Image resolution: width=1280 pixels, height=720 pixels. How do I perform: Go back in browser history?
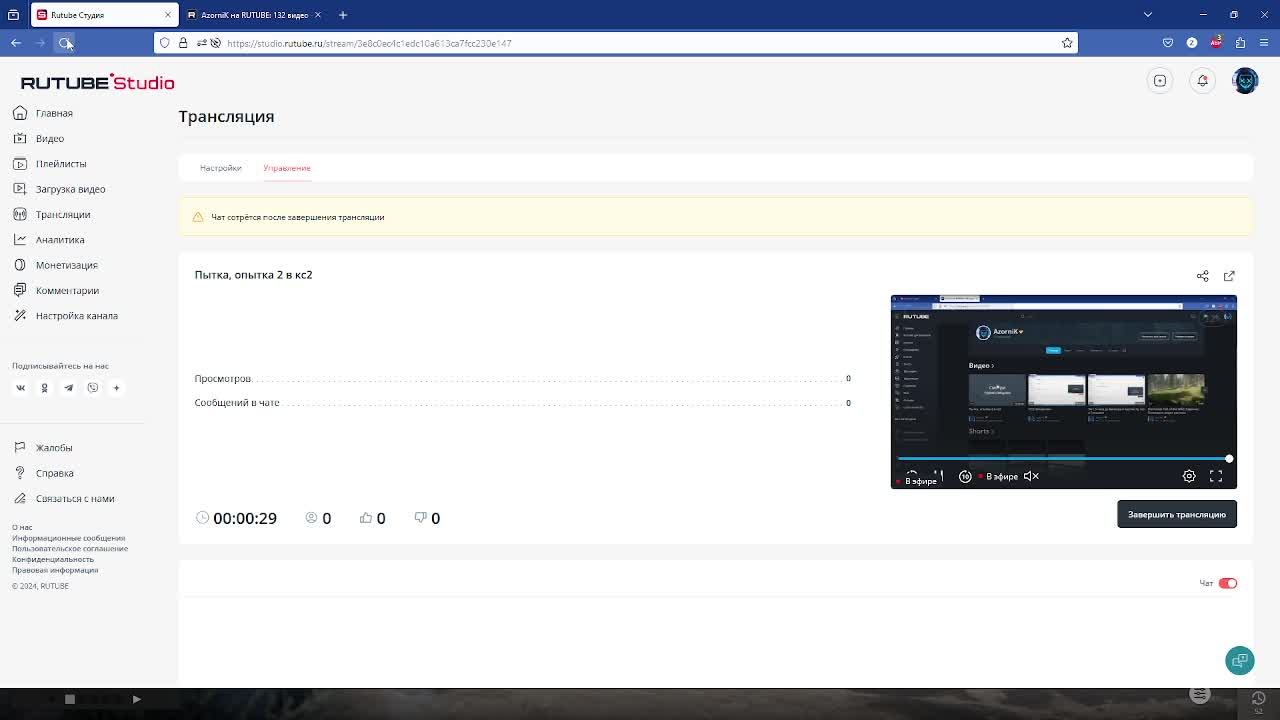pos(16,43)
